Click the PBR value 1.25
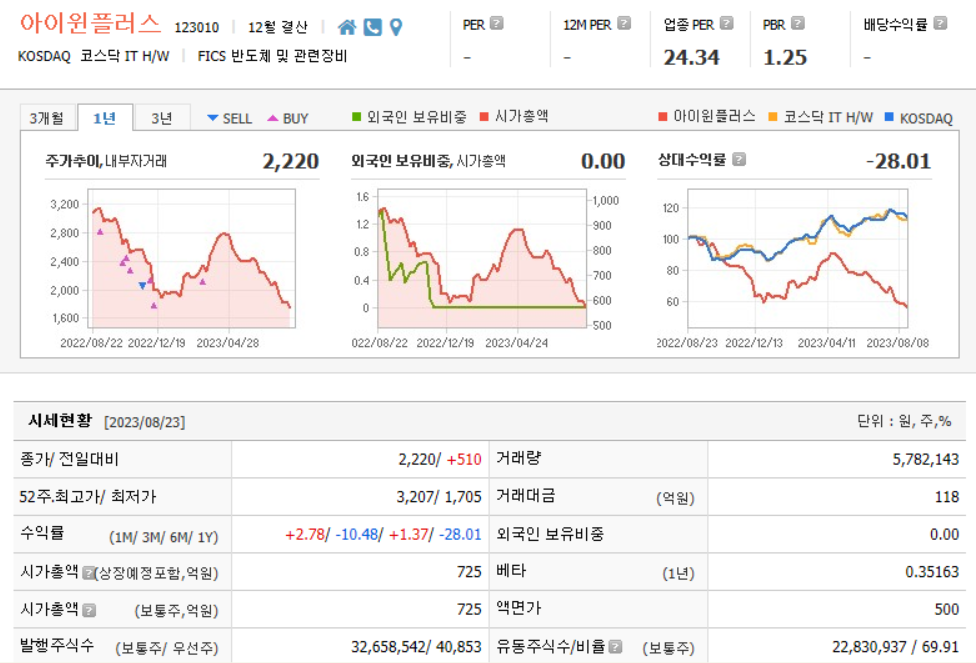The width and height of the screenshot is (976, 663). click(x=785, y=57)
